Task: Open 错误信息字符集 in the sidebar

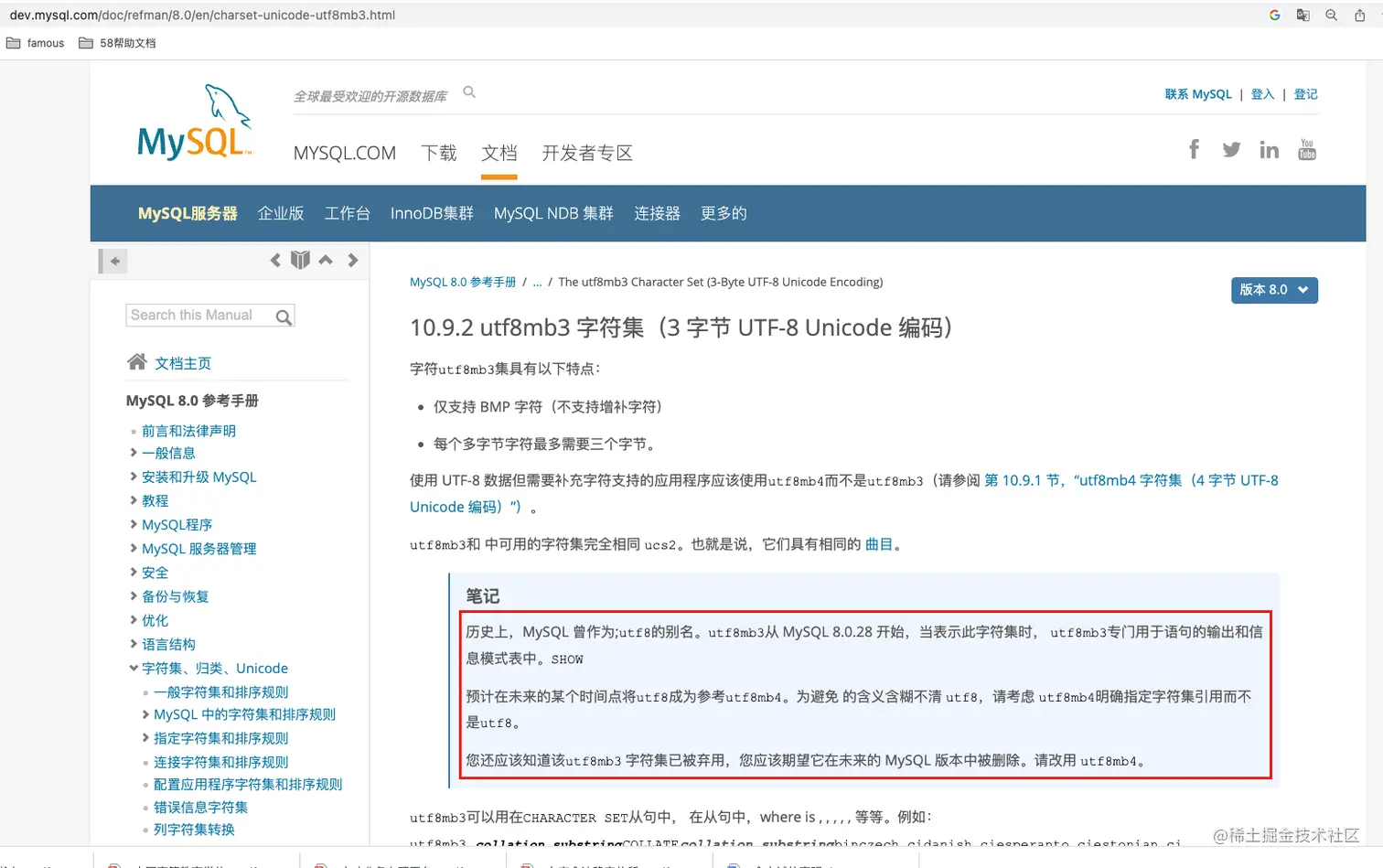Action: tap(200, 807)
